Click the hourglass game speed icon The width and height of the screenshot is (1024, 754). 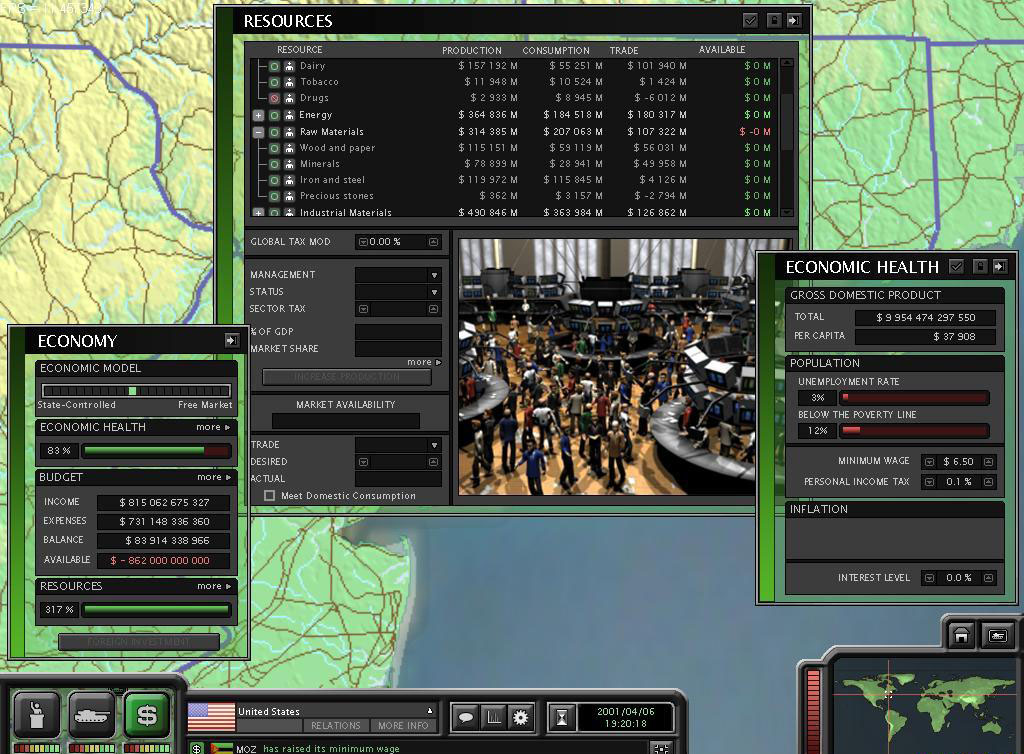coord(562,717)
